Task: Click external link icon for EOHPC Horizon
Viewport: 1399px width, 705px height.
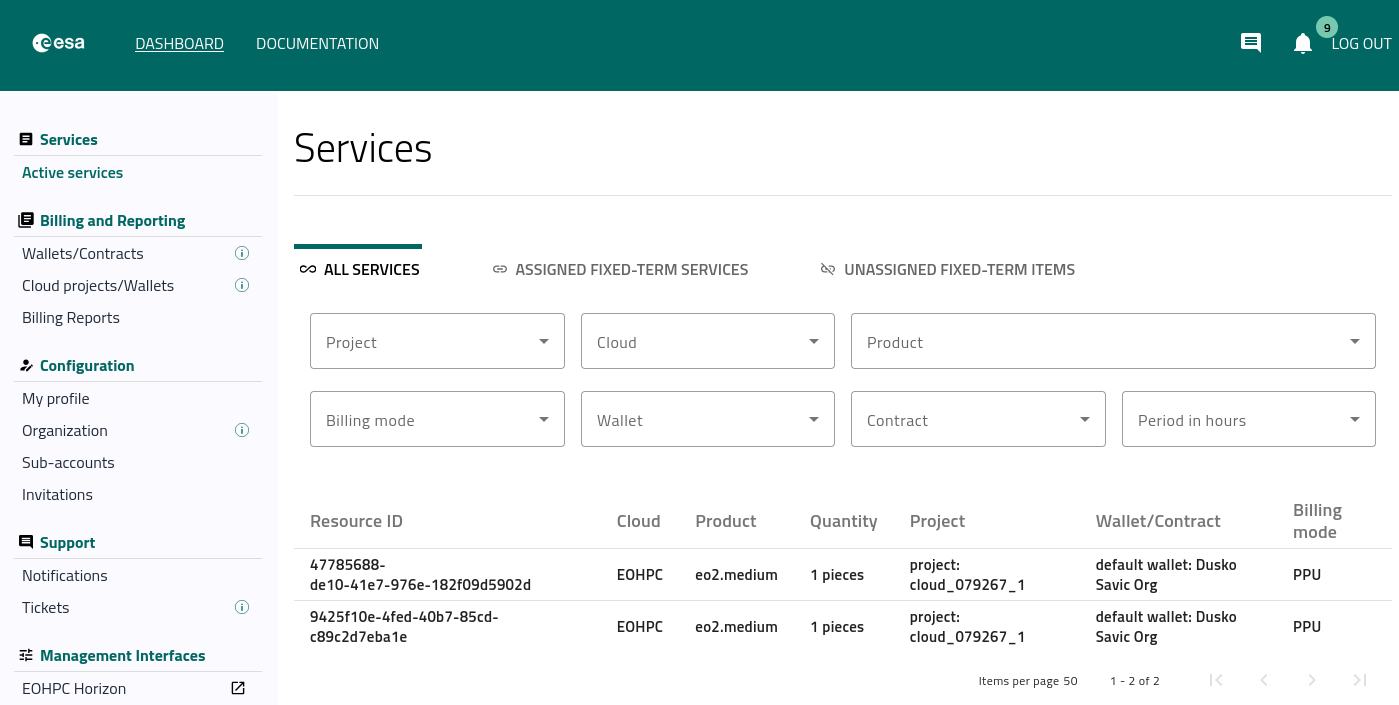Action: (x=238, y=688)
